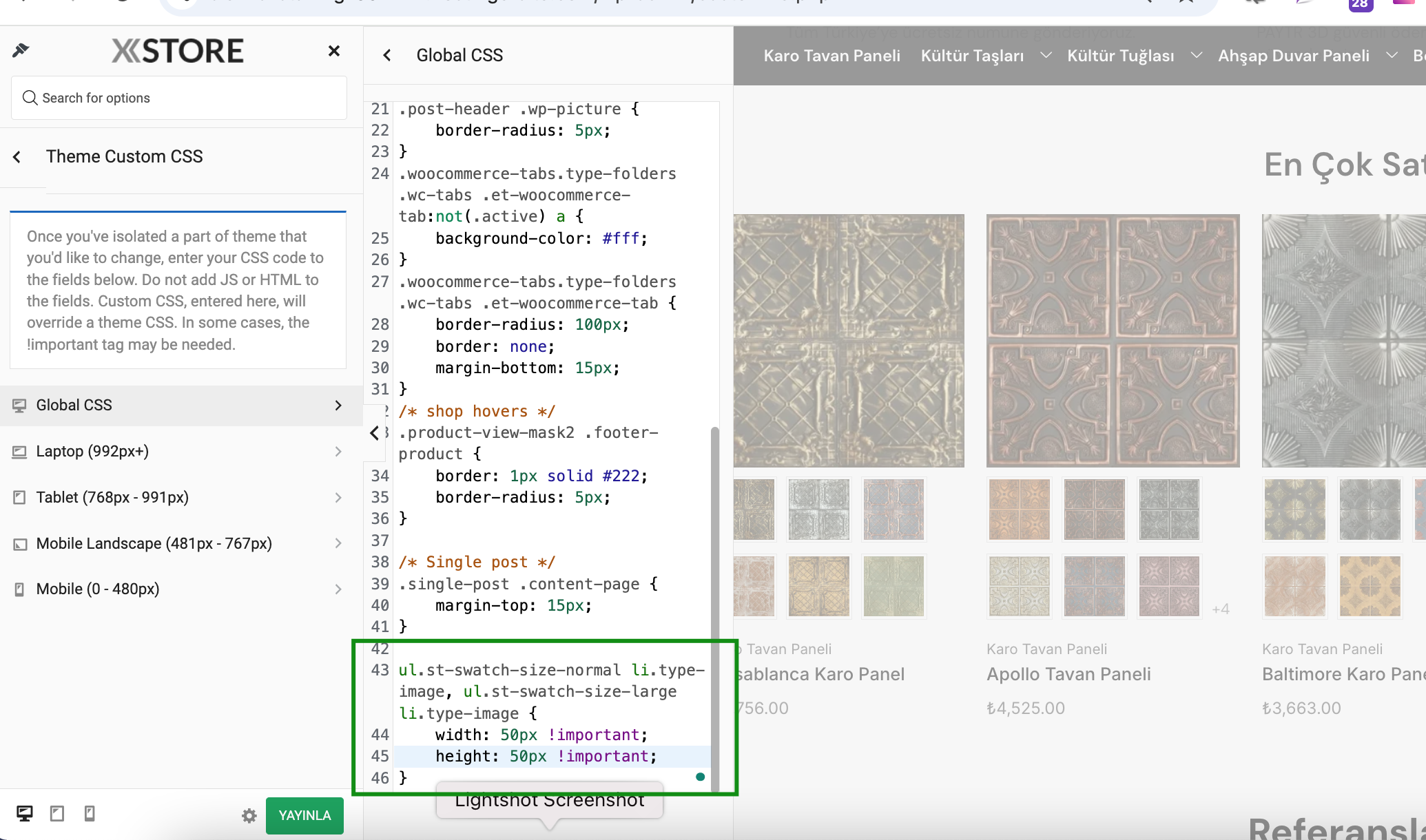The width and height of the screenshot is (1426, 840).
Task: Close the XStore customizer panel
Action: pos(334,51)
